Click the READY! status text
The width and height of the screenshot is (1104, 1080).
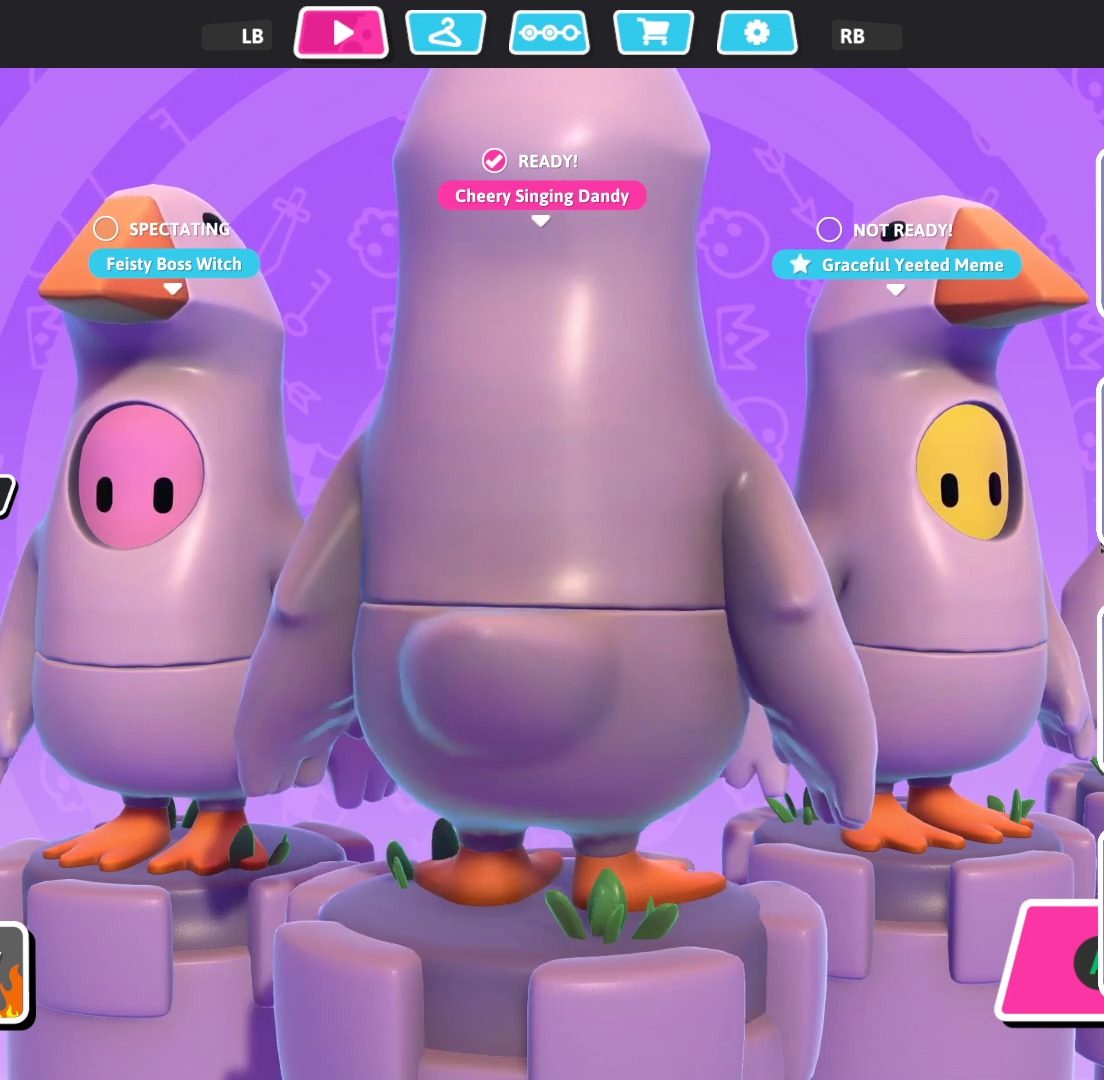[x=548, y=161]
